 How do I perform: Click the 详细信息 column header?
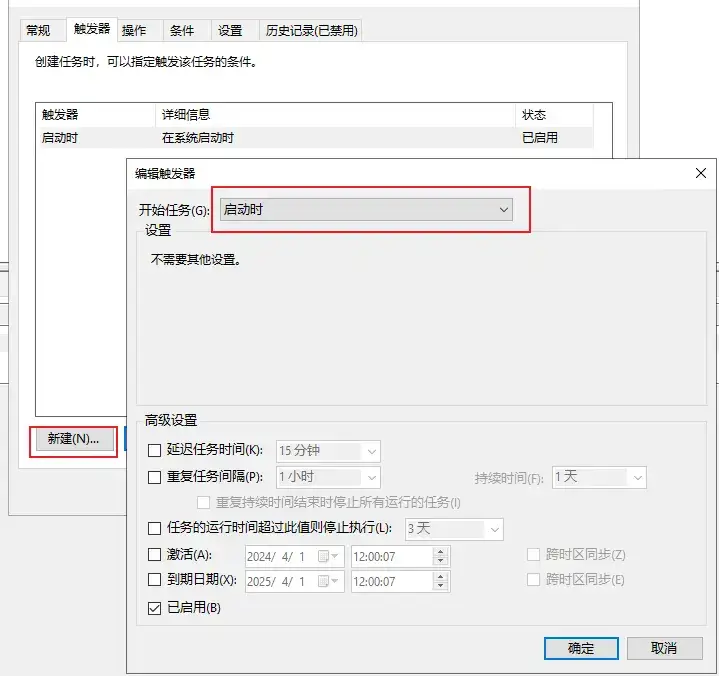coord(336,115)
